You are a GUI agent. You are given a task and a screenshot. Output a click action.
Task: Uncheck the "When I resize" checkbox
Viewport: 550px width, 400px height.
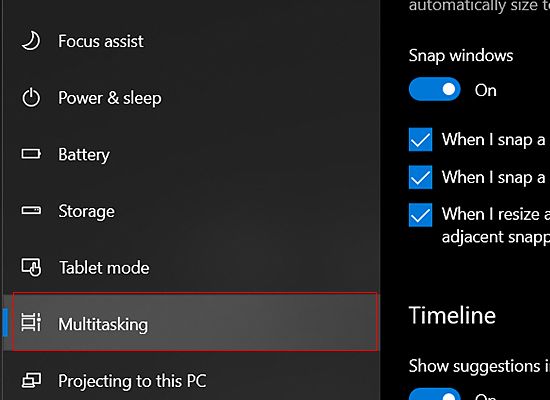coord(421,215)
